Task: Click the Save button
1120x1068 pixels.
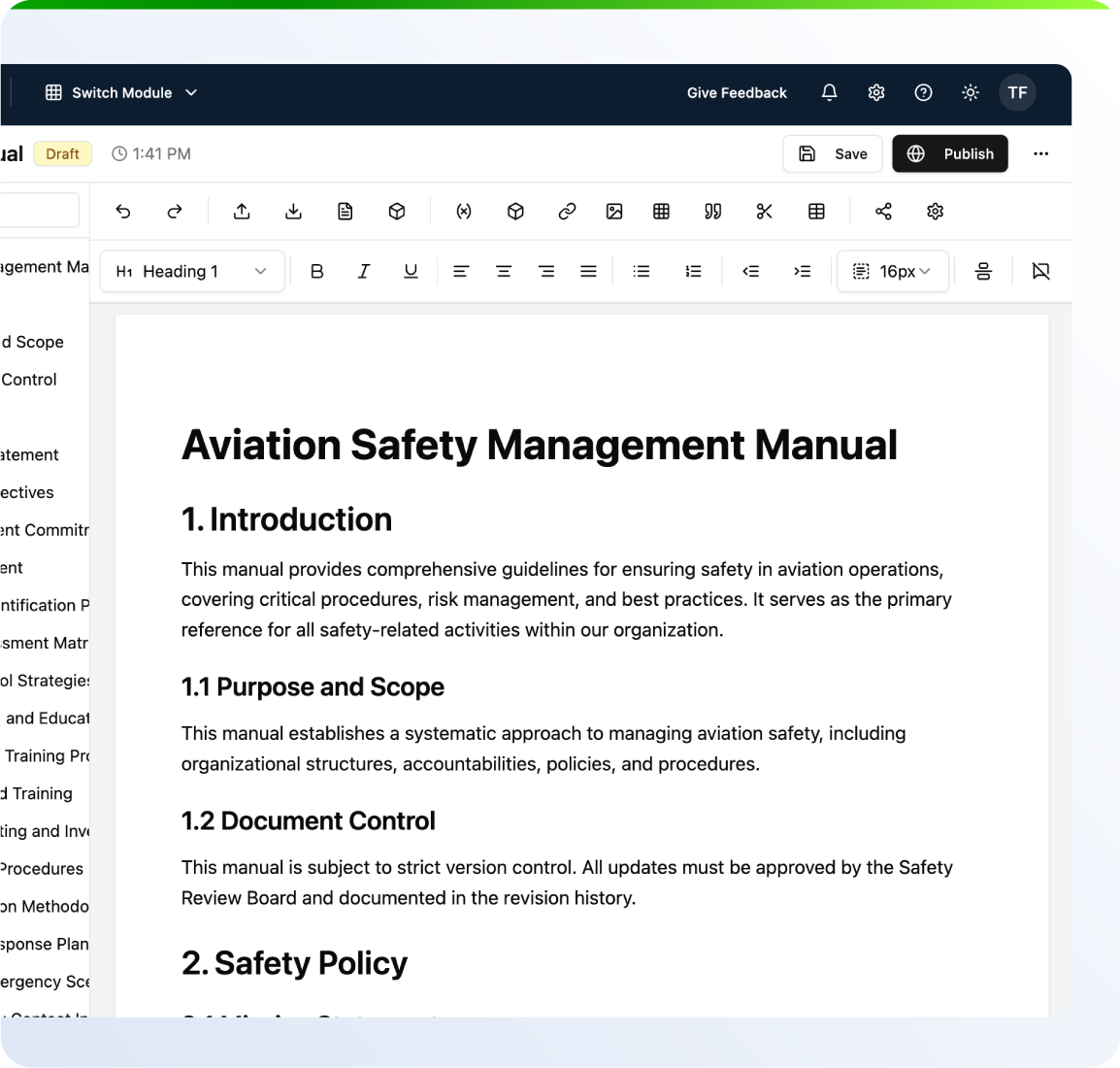Action: 833,153
